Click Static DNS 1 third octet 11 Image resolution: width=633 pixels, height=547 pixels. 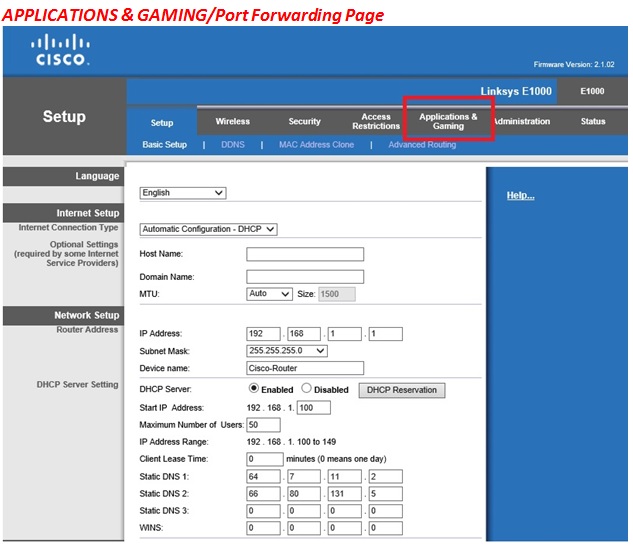(x=345, y=476)
